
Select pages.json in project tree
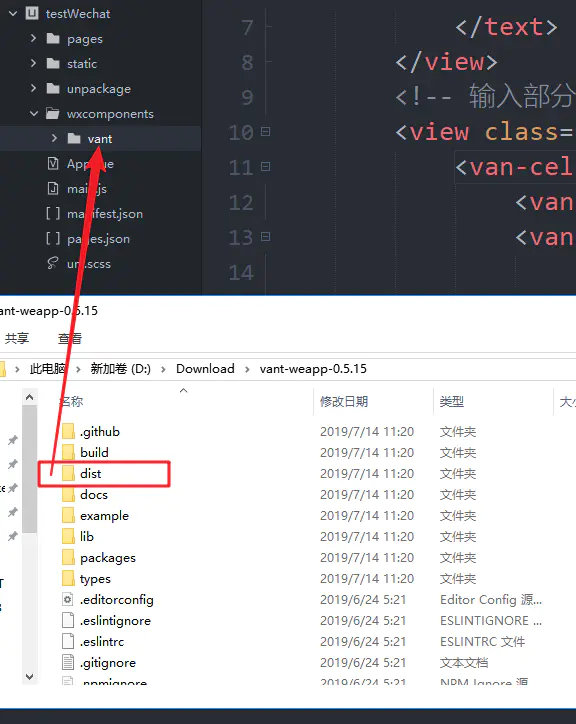coord(98,239)
